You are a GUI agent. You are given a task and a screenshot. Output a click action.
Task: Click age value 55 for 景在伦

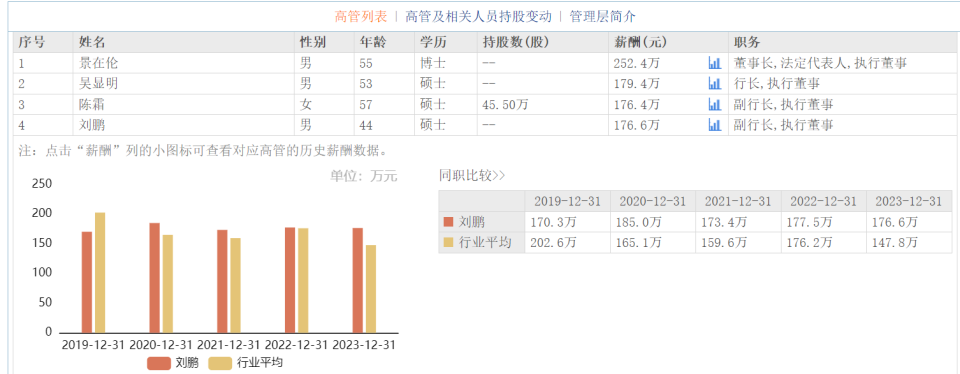coord(366,63)
